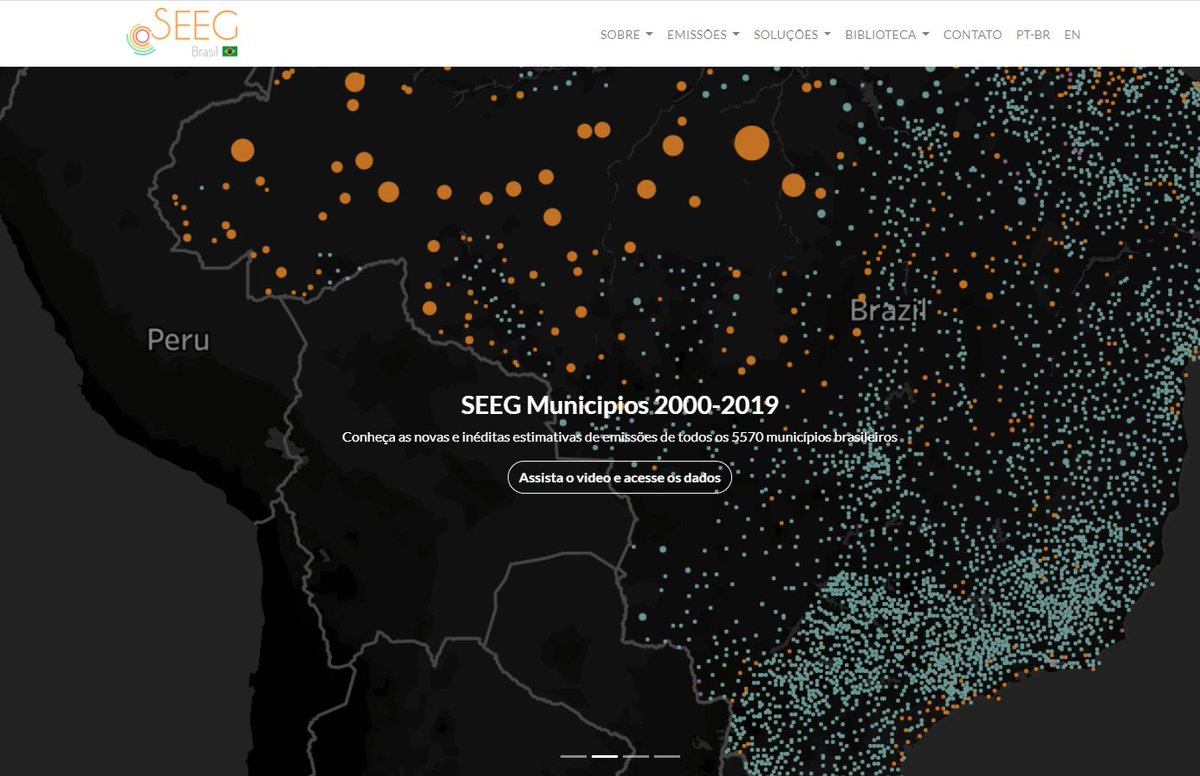This screenshot has width=1200, height=776.
Task: Select the third carousel slide indicator
Action: point(636,756)
